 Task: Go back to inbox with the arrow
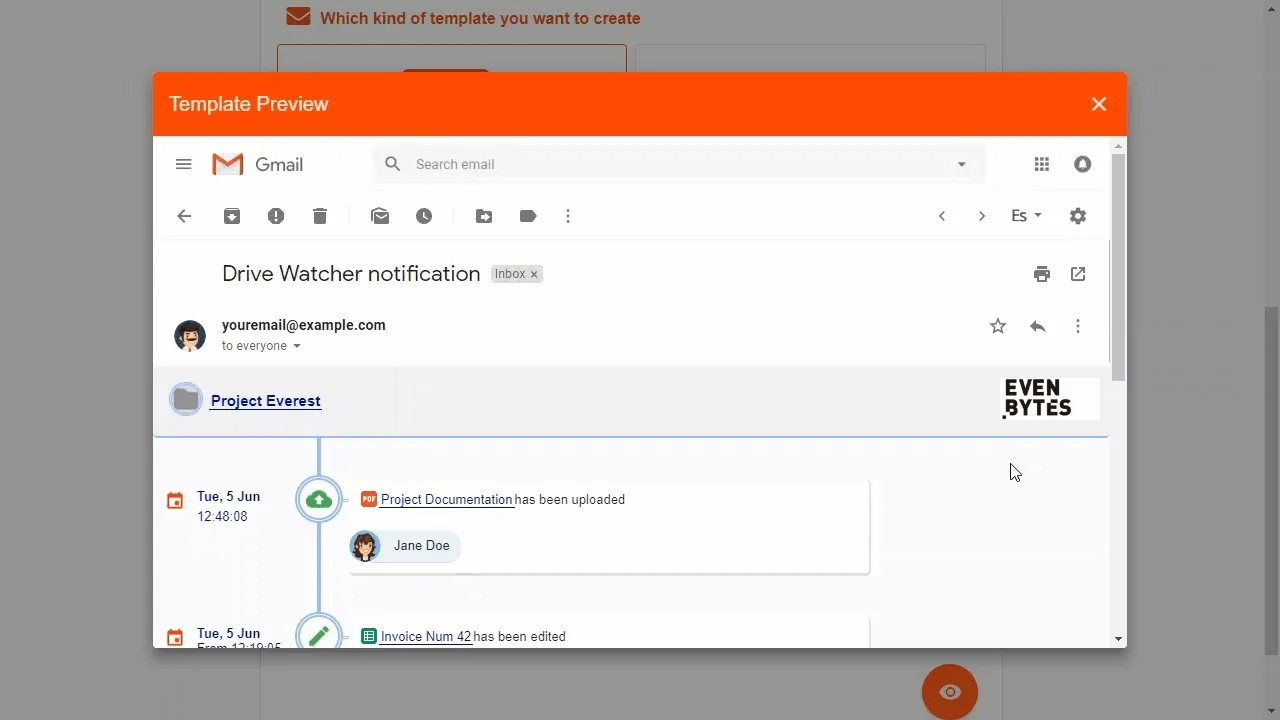coord(184,216)
